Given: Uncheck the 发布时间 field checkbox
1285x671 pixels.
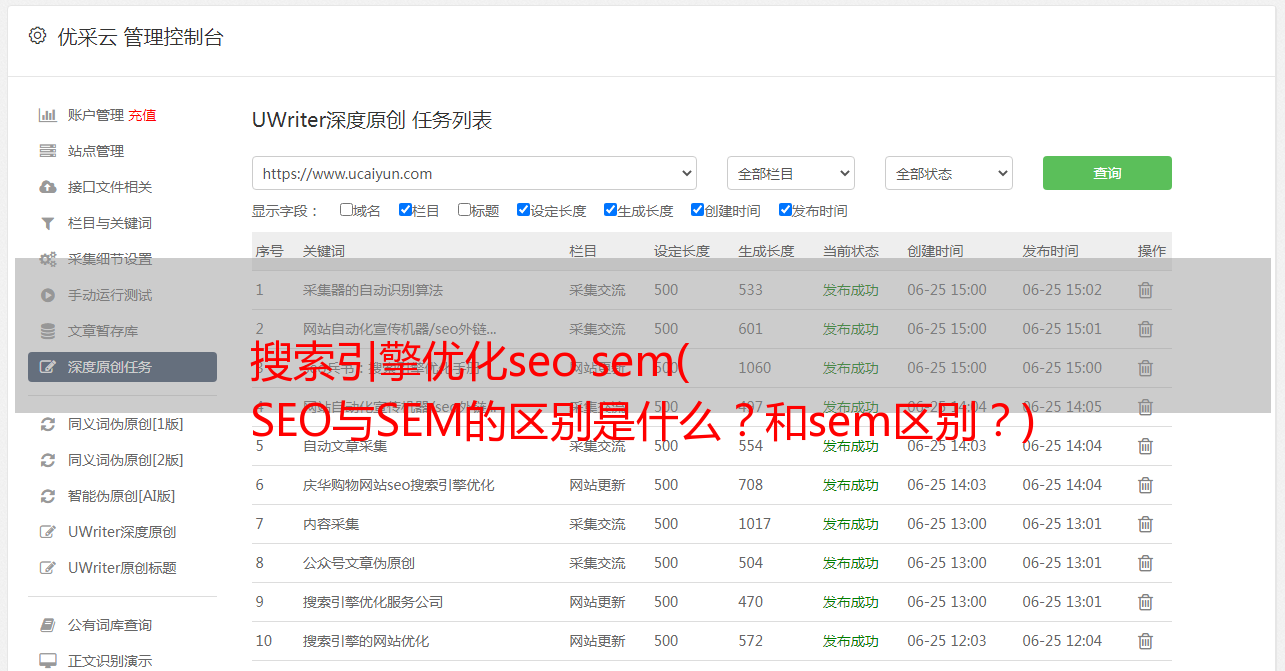Looking at the screenshot, I should (785, 210).
